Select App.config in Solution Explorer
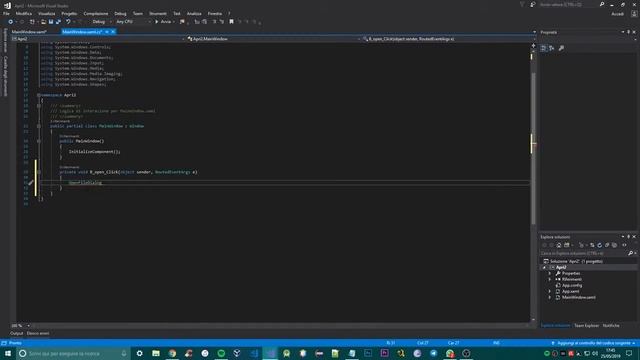Screen dimensions: 640x360 (x=572, y=285)
